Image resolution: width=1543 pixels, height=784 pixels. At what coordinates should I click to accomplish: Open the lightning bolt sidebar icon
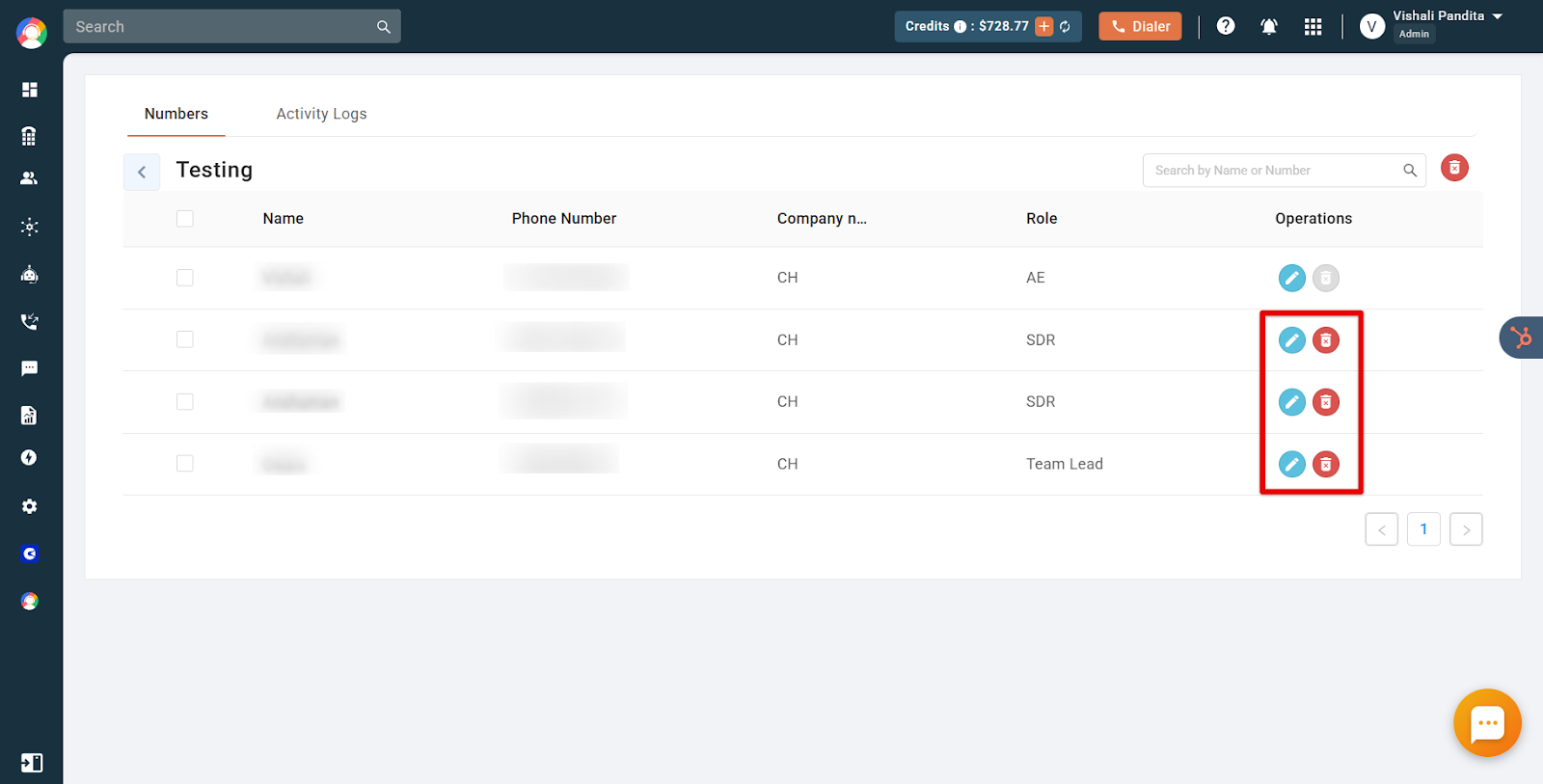click(29, 458)
